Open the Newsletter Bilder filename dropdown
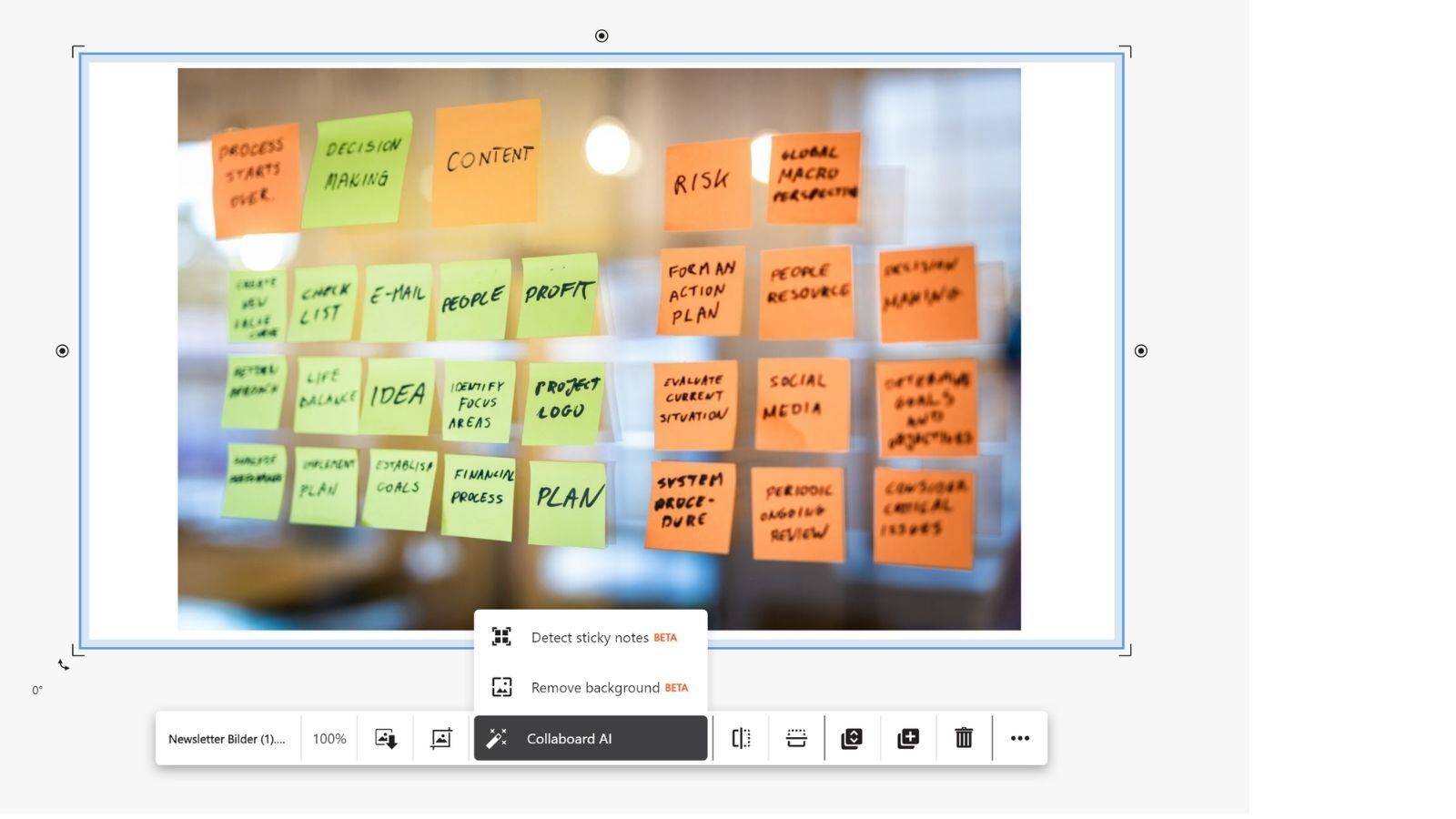 coord(227,738)
